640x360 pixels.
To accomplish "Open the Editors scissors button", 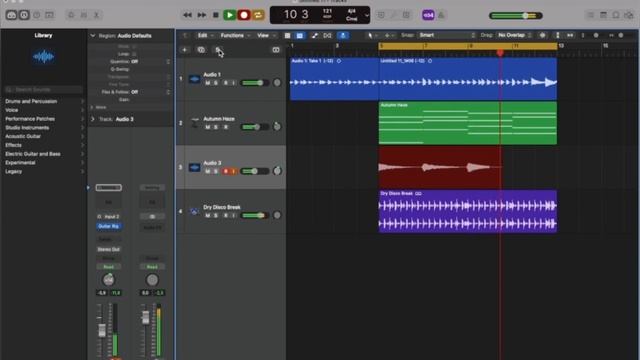I will 96,15.
